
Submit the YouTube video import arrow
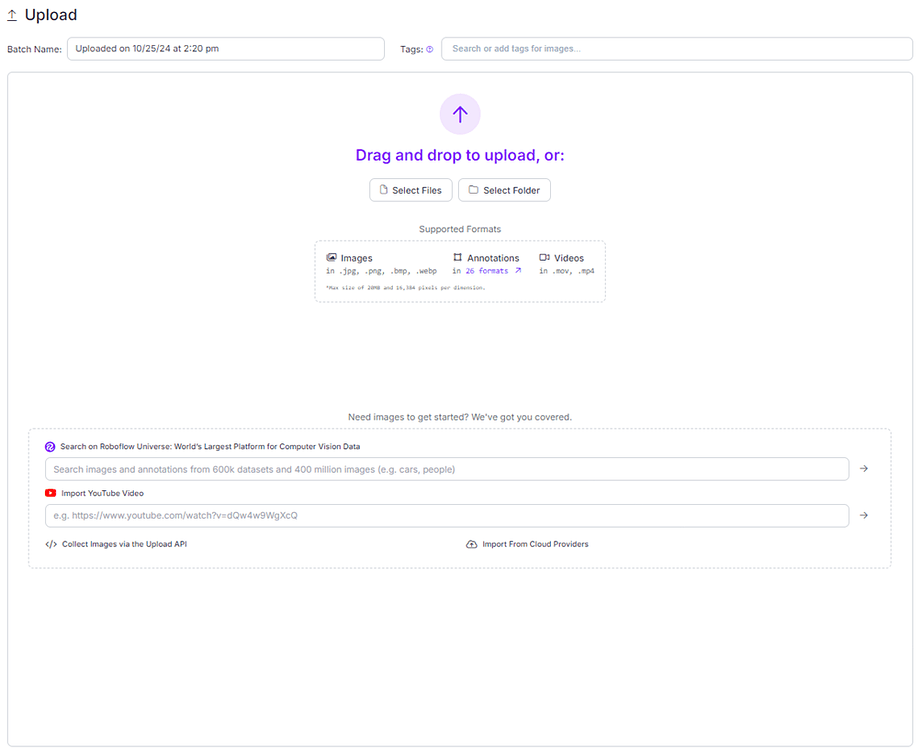pyautogui.click(x=864, y=516)
